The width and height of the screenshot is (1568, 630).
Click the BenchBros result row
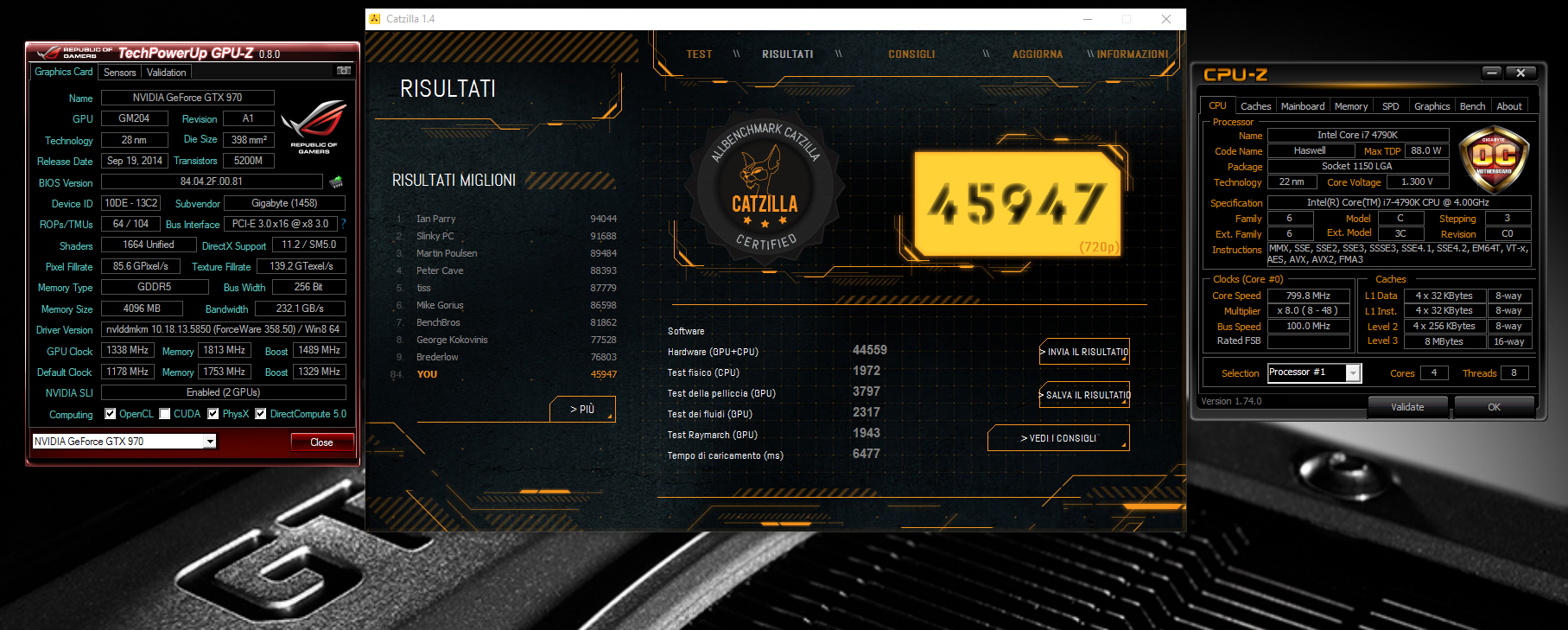(x=506, y=322)
